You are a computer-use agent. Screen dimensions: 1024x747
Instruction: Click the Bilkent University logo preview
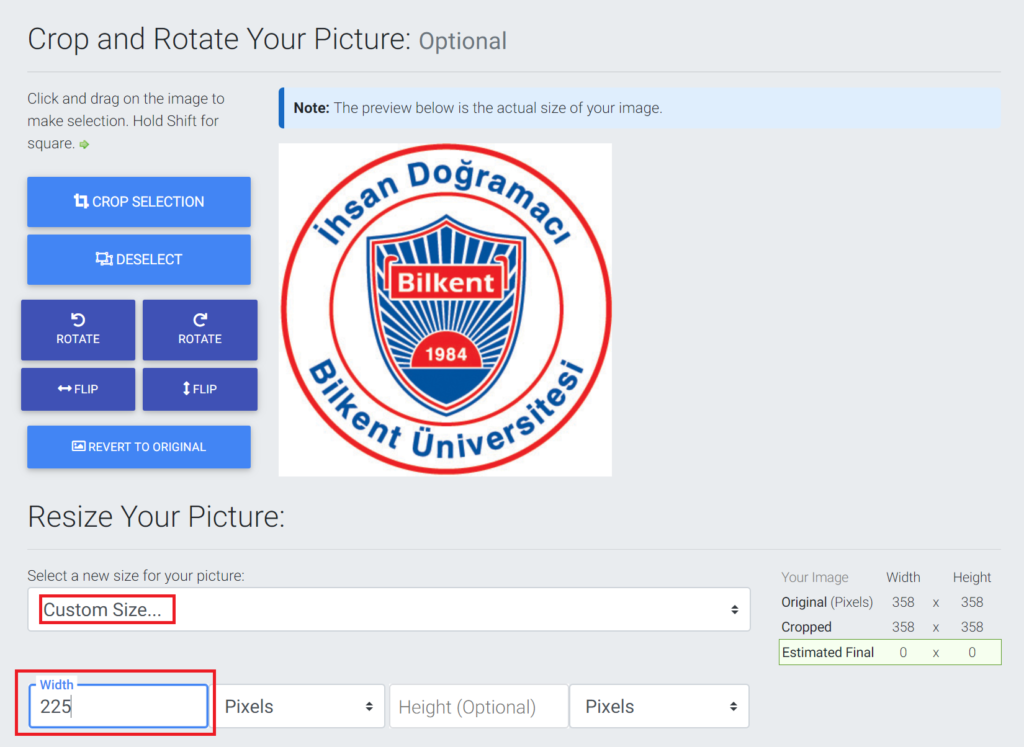coord(445,310)
